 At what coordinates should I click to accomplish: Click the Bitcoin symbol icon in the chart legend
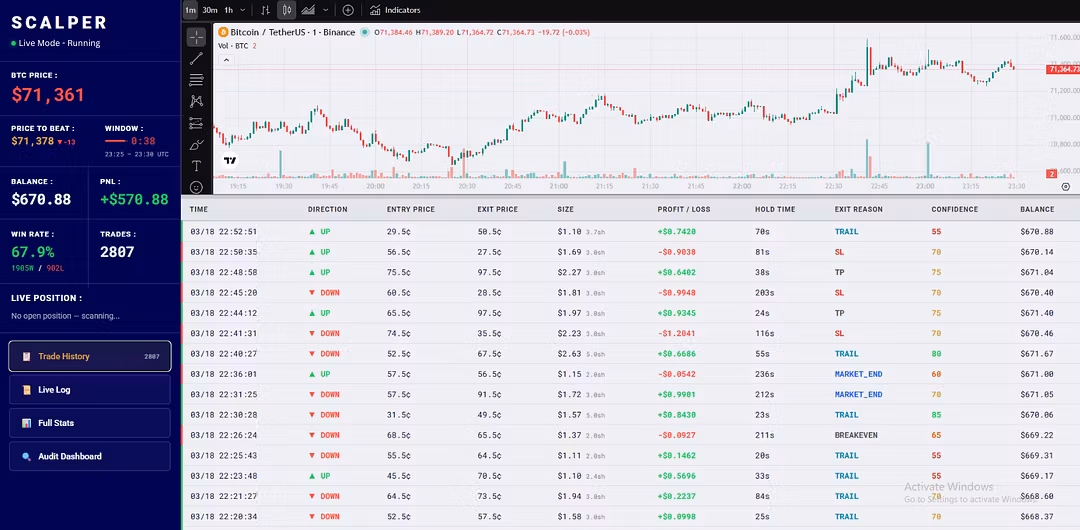coord(223,32)
